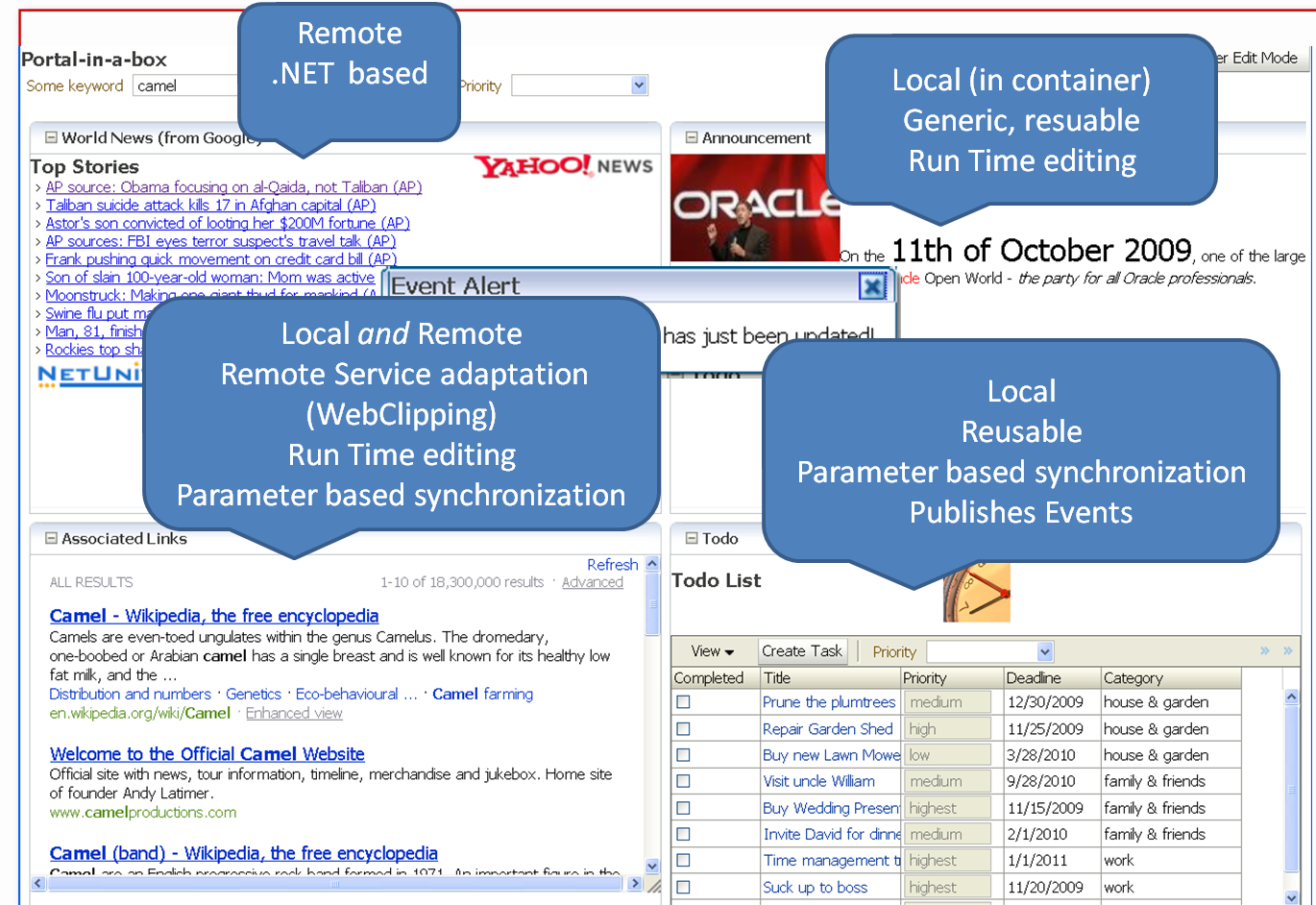1316x905 pixels.
Task: Open Taliban suicide attack news story
Action: (211, 205)
